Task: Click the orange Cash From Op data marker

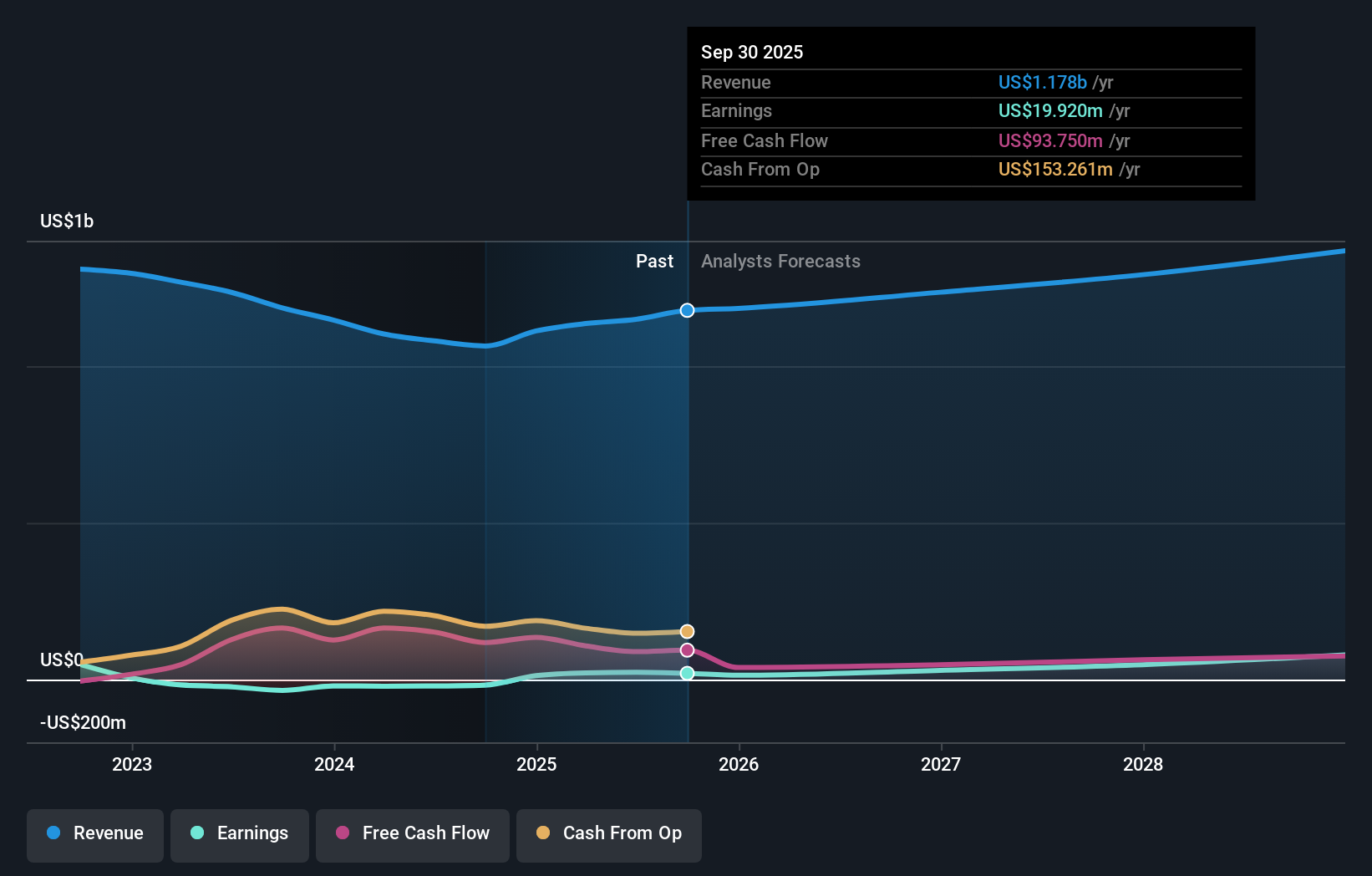Action: tap(687, 631)
